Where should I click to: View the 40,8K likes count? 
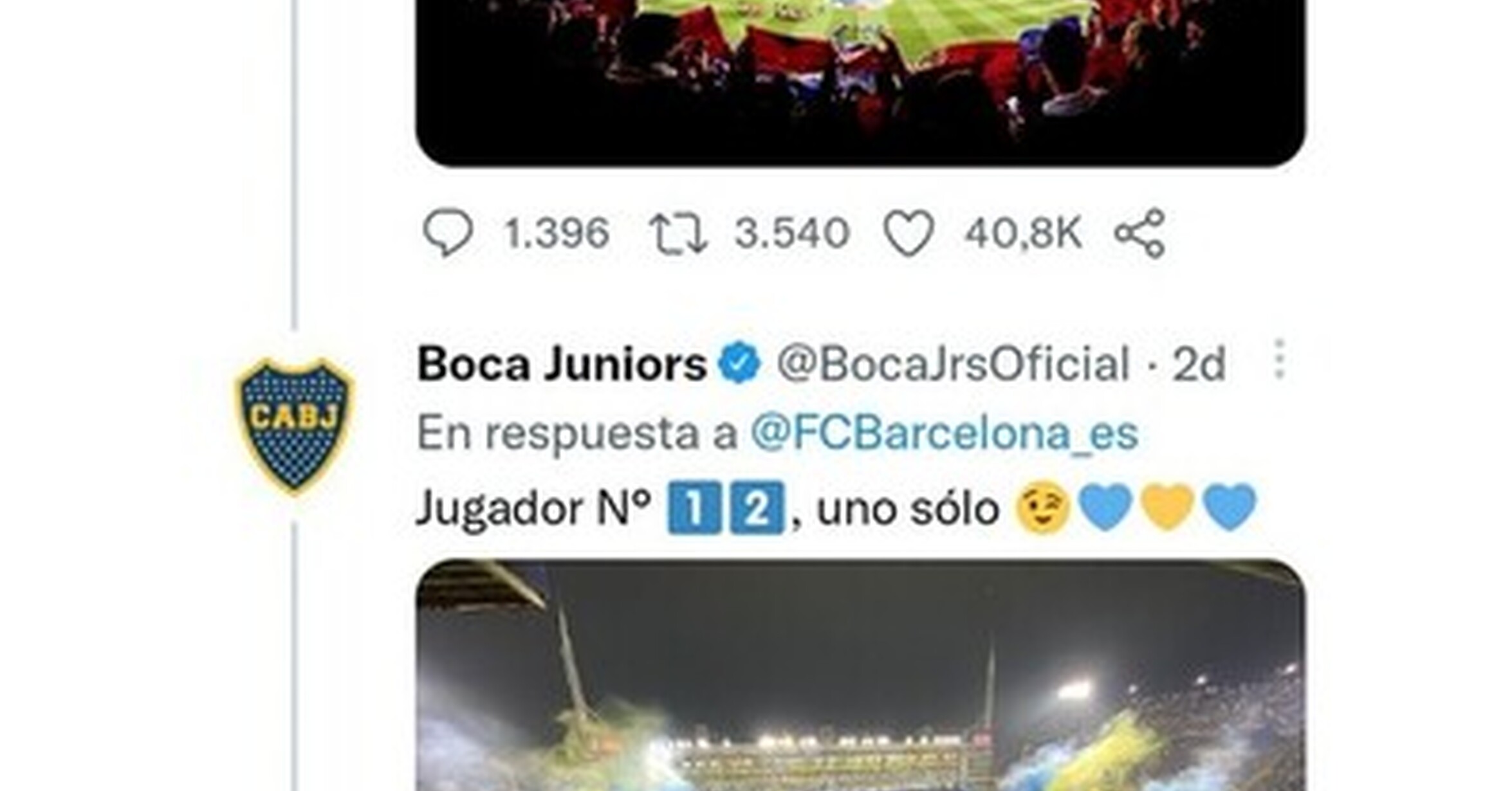tap(1024, 233)
